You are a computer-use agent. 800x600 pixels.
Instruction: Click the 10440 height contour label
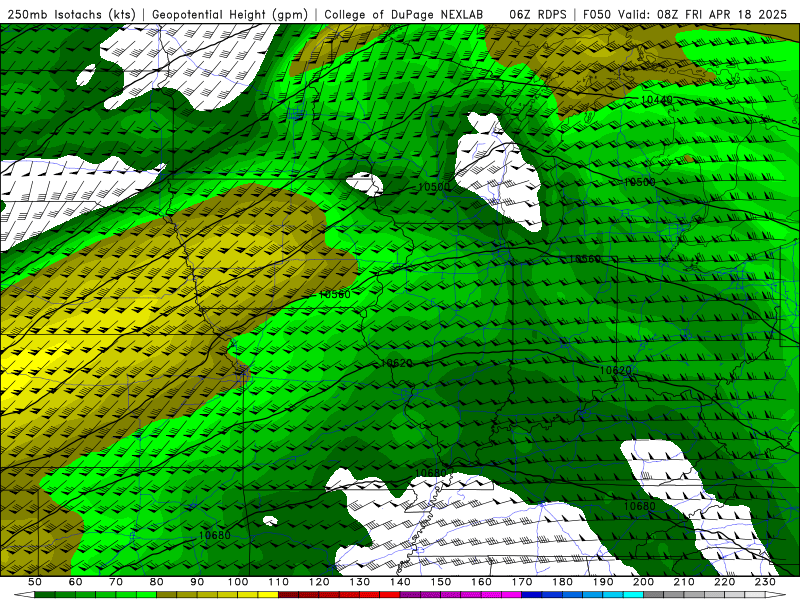[657, 100]
